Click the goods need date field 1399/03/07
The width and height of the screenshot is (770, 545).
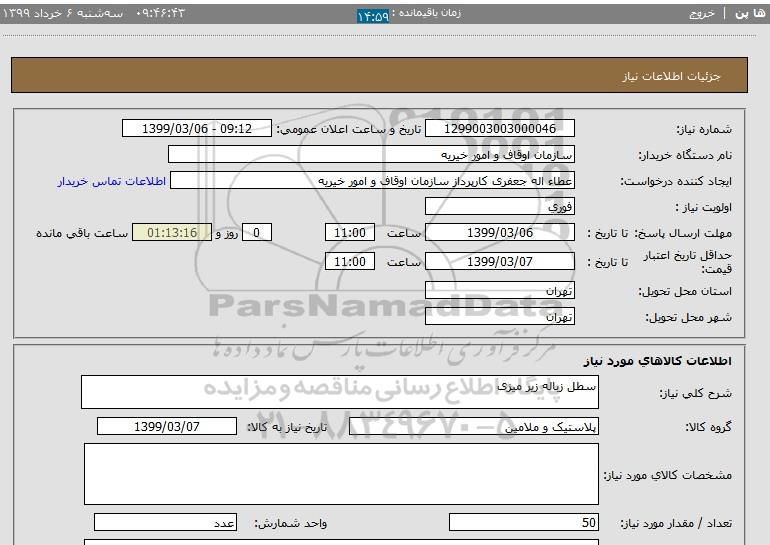pos(167,426)
